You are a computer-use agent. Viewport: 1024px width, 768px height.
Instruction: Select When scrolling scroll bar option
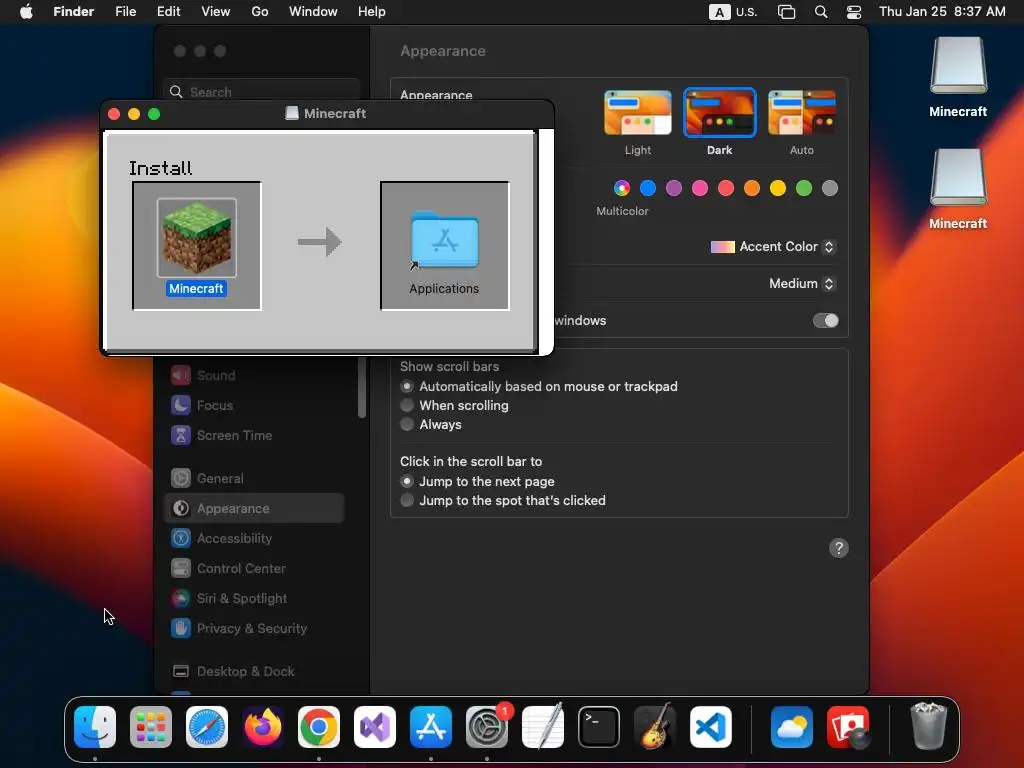pyautogui.click(x=407, y=406)
